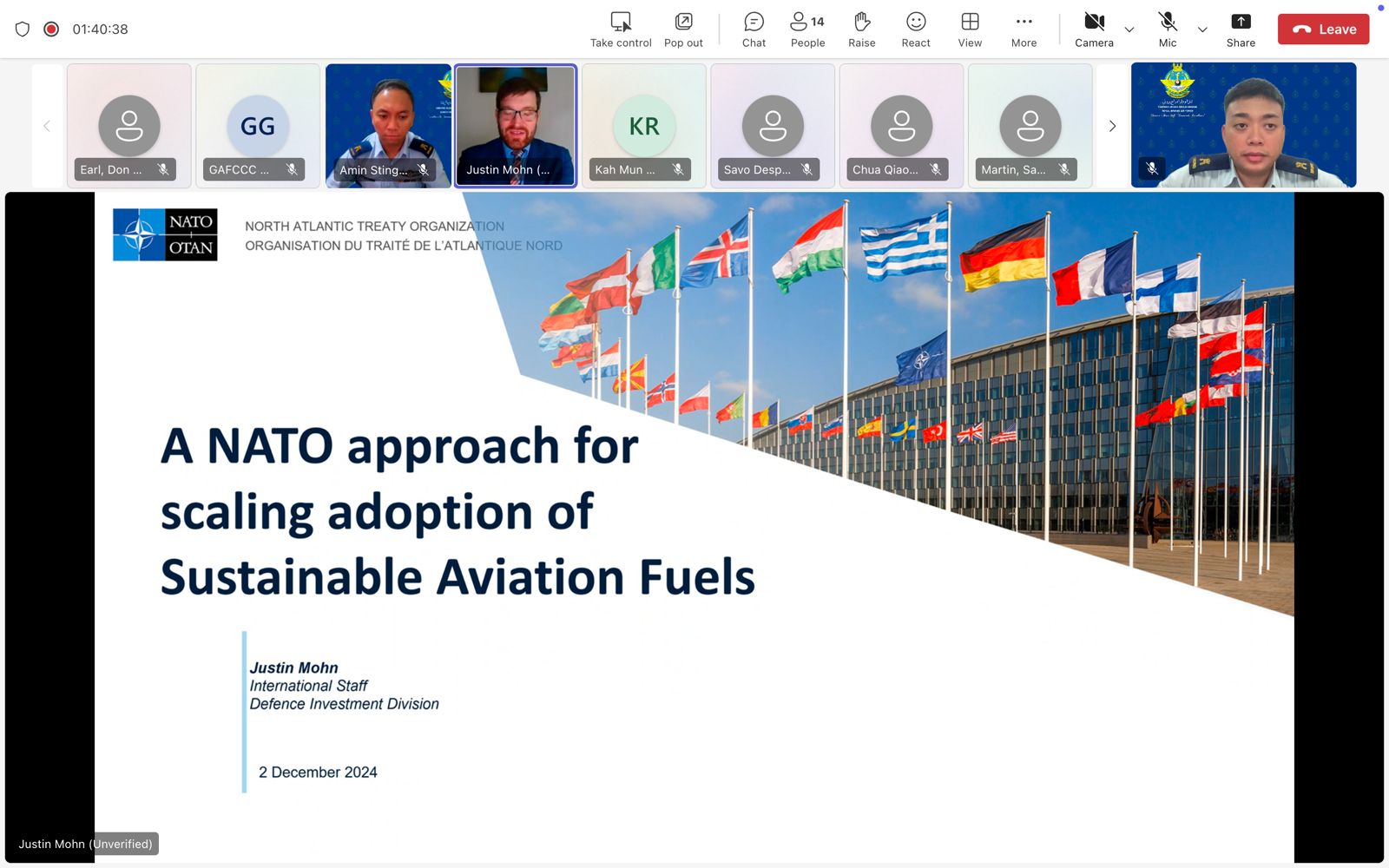This screenshot has height=868, width=1389.
Task: Click the 'Justin Mohn (Unverified)' presenter label
Action: click(x=85, y=844)
